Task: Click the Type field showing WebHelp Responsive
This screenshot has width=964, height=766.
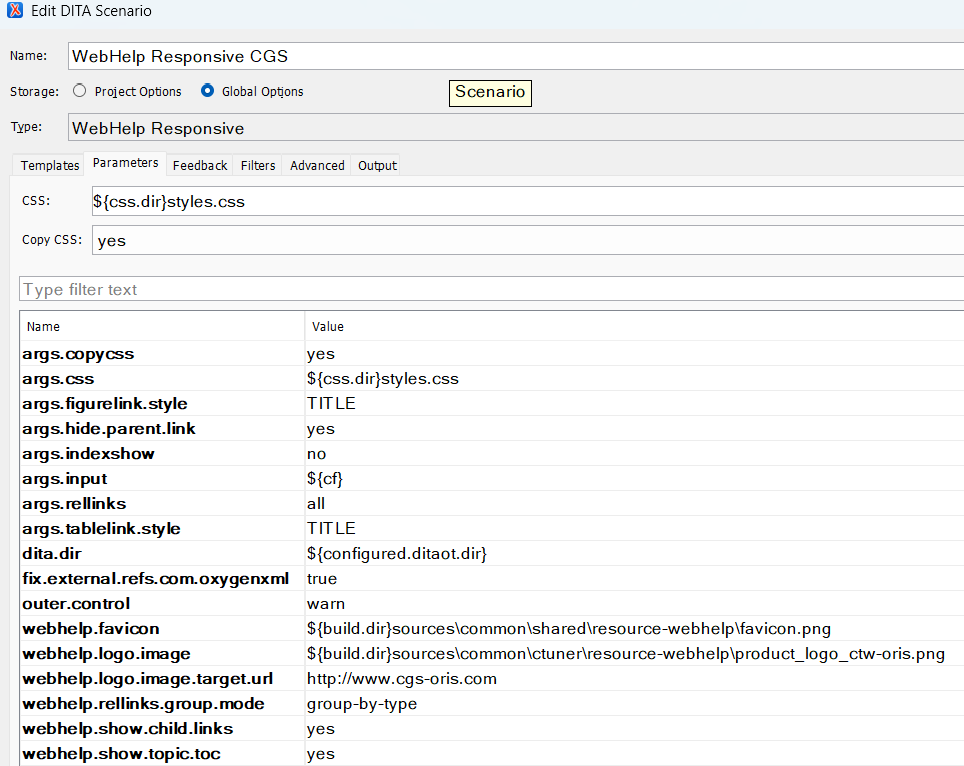Action: [516, 128]
